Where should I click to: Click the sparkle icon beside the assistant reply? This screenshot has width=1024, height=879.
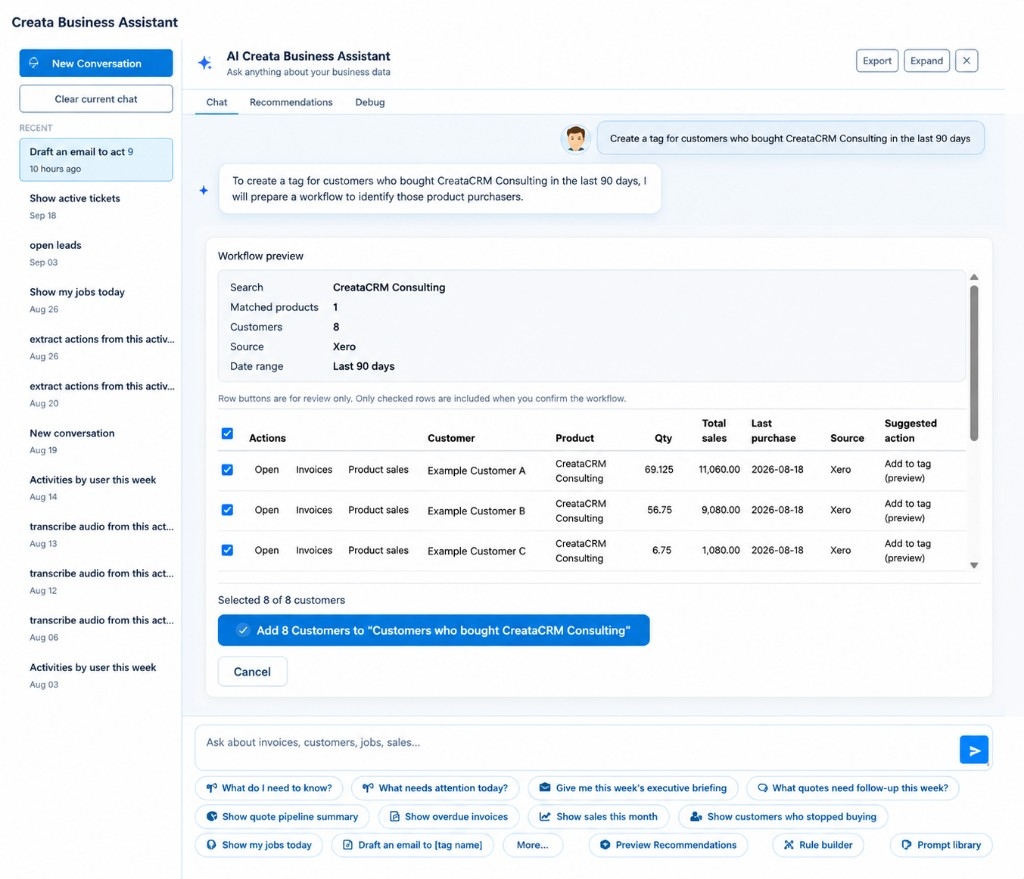point(204,190)
